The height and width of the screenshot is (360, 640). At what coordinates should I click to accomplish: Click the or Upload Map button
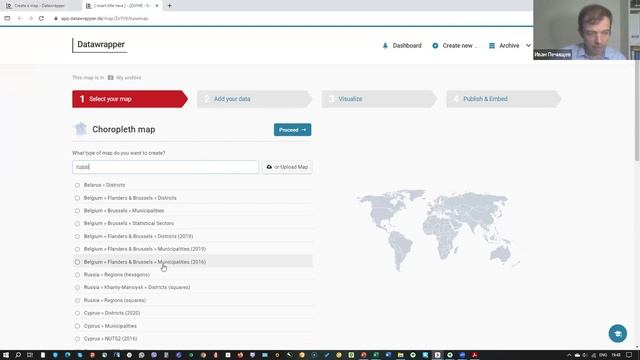pos(287,167)
